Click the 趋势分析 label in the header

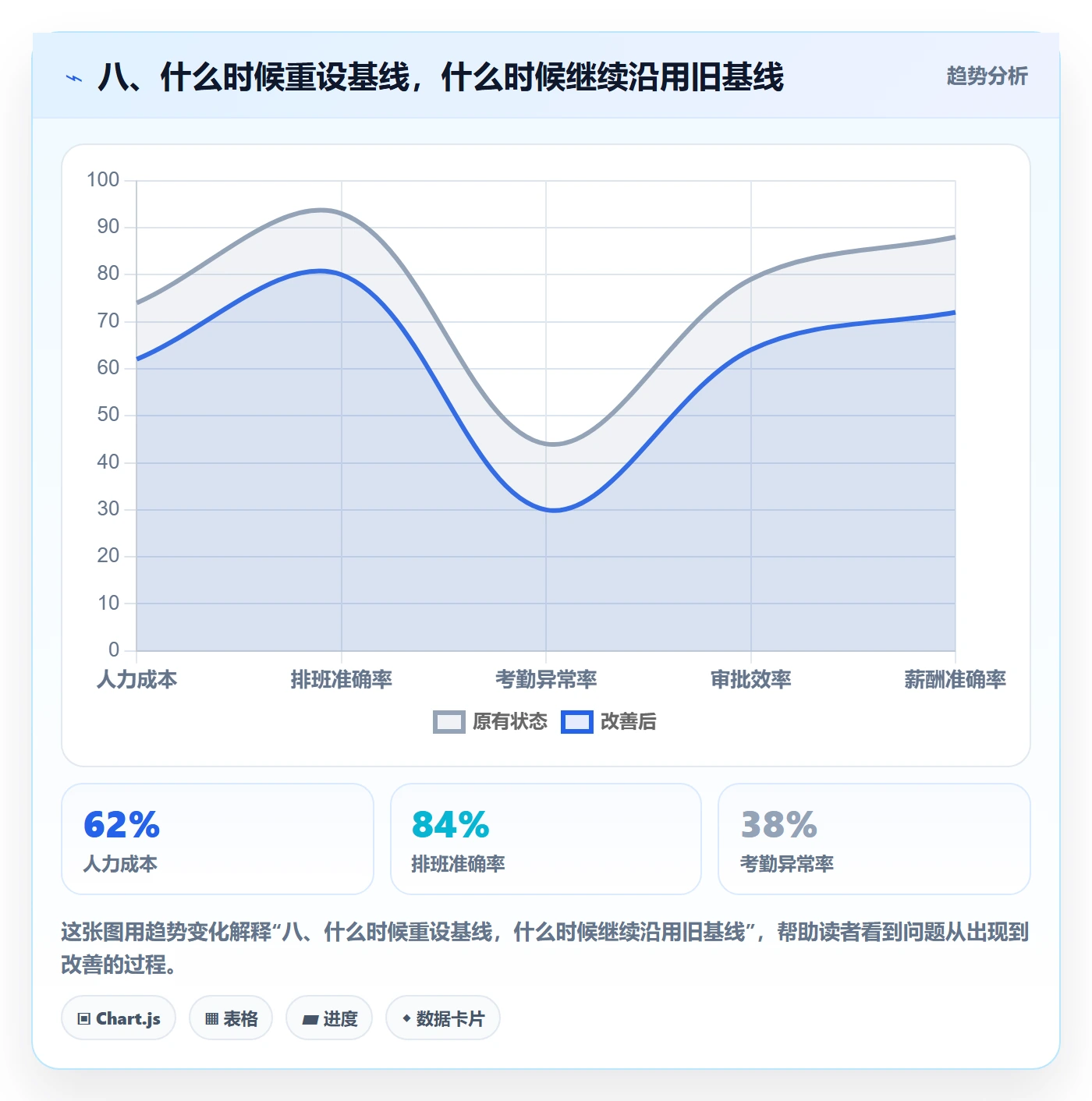987,76
